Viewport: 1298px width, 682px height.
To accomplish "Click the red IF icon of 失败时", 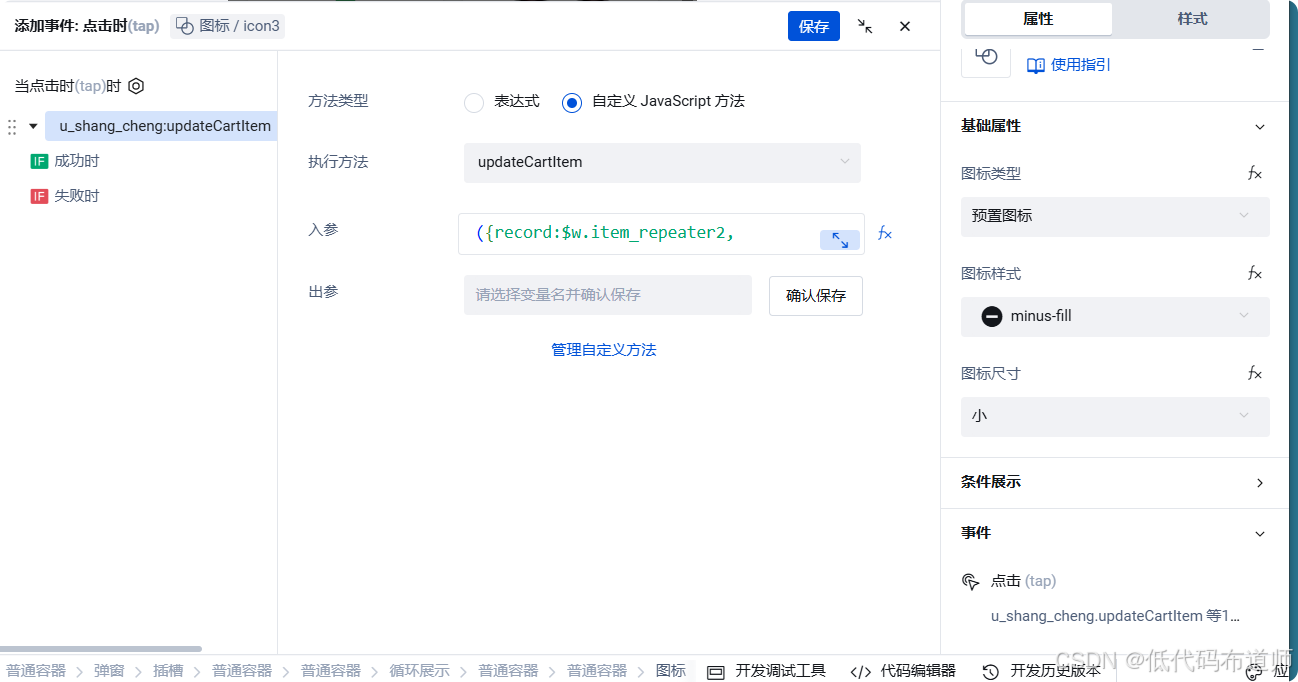I will tap(39, 196).
